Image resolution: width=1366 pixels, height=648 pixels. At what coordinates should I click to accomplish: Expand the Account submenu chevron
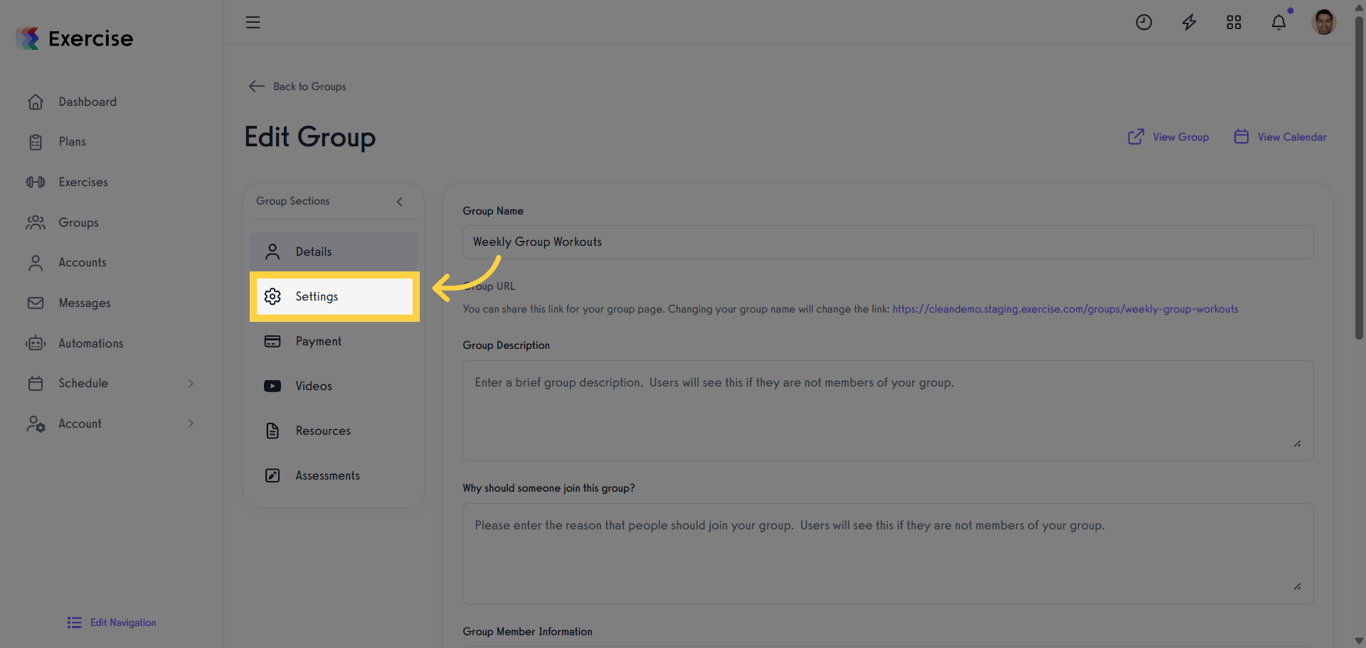191,424
